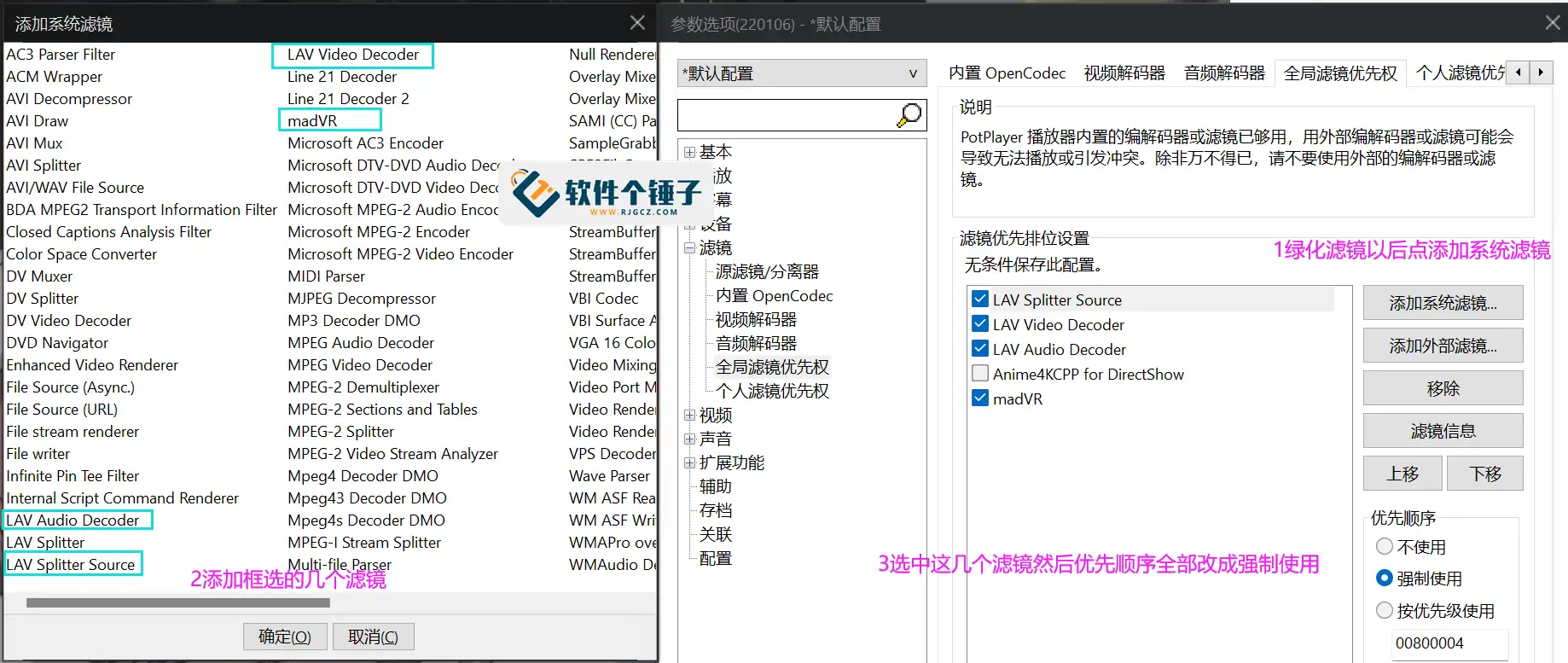The width and height of the screenshot is (1568, 663).
Task: Collapse the 滤镜 tree node
Action: point(689,248)
